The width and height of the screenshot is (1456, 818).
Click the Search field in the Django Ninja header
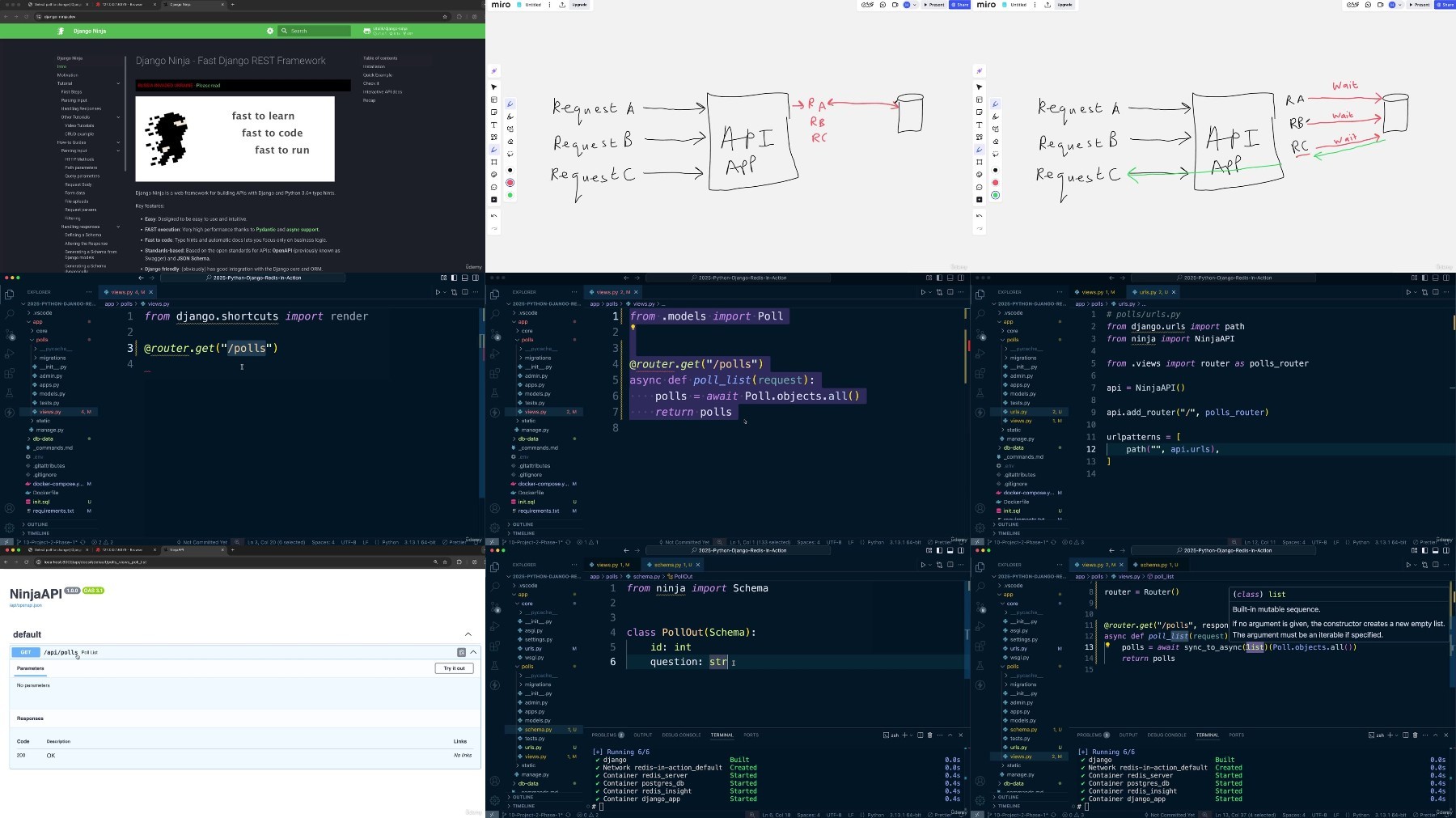315,31
